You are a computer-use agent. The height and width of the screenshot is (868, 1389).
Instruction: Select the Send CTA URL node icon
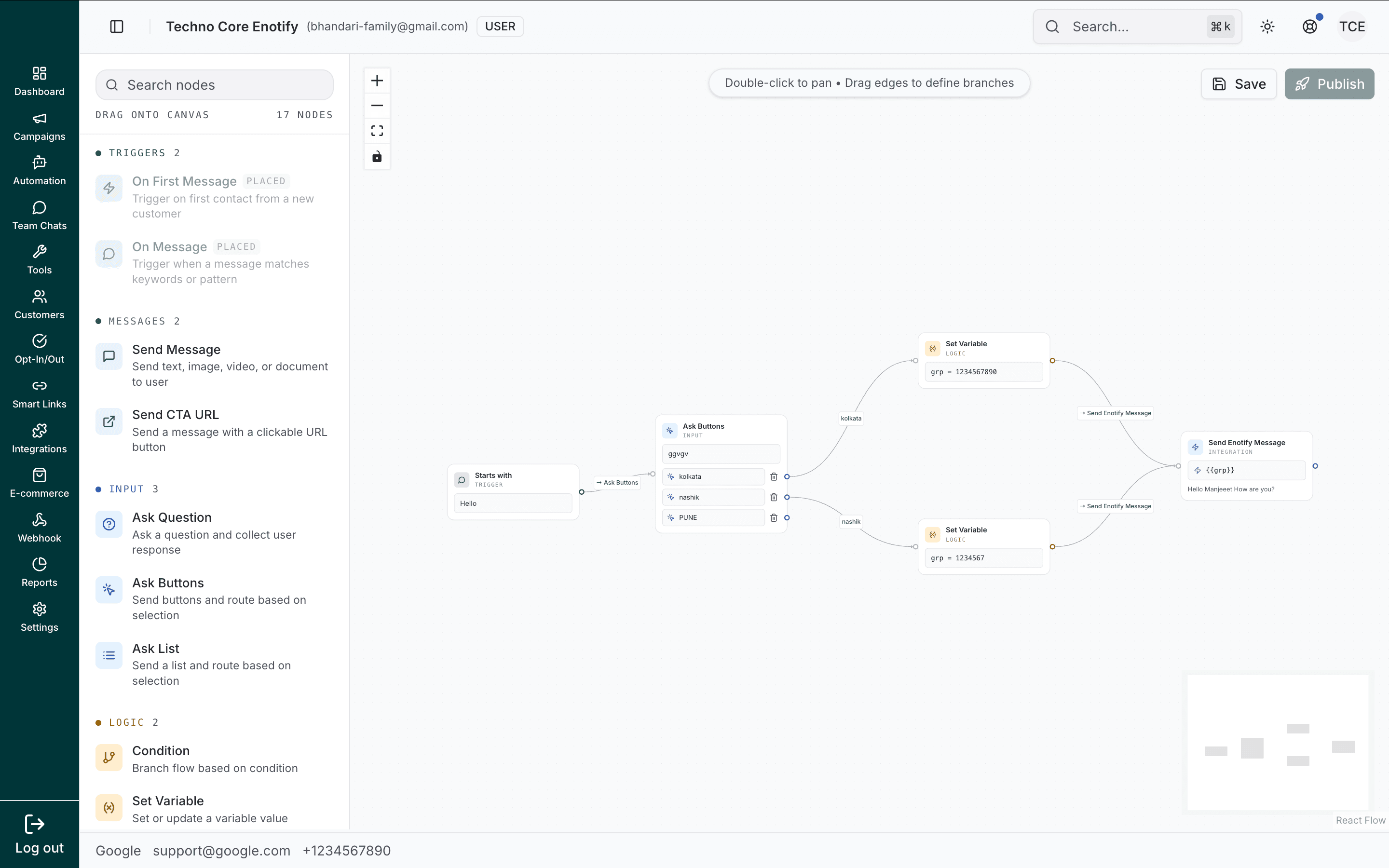click(x=109, y=421)
